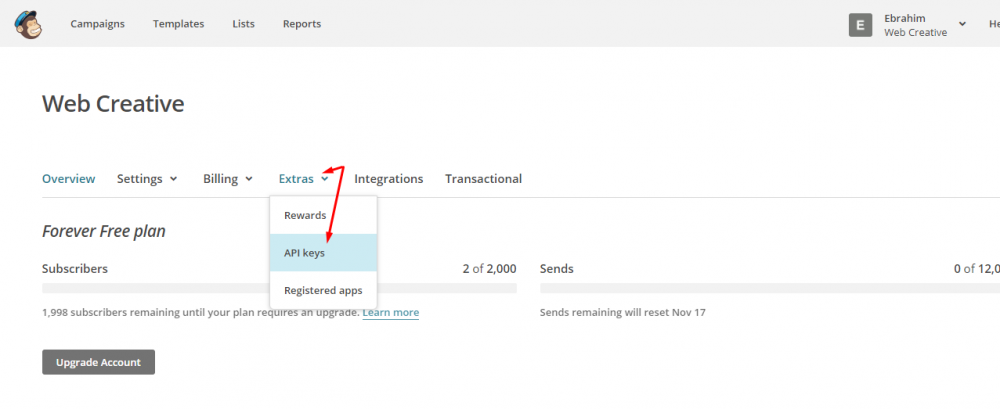
Task: Click the '2 of 2,000' subscriber count
Action: click(490, 269)
